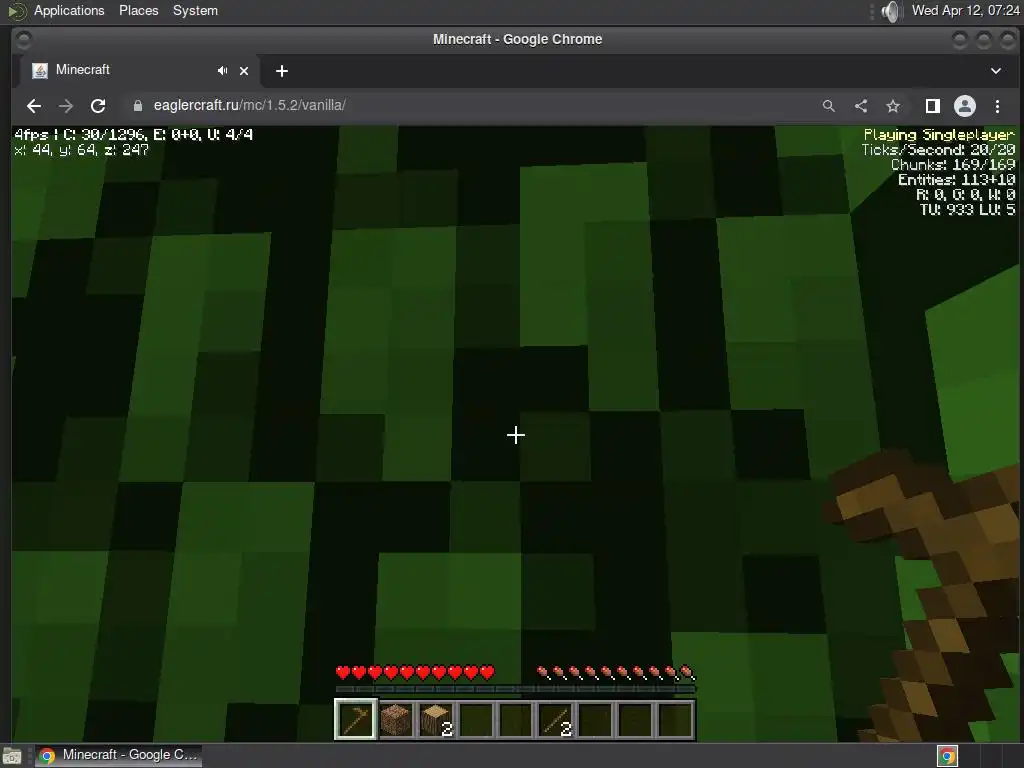Select the sticks hotbar slot
The height and width of the screenshot is (768, 1024).
click(555, 720)
